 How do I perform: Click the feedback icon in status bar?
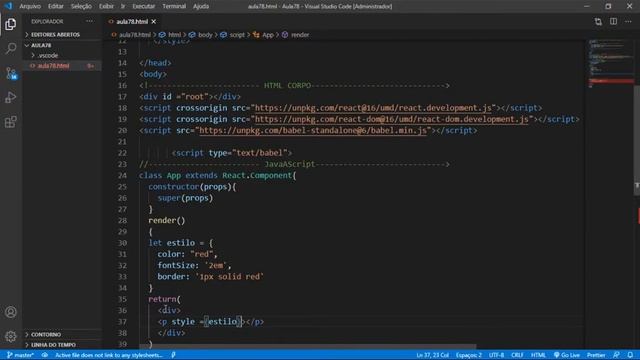tap(616, 355)
